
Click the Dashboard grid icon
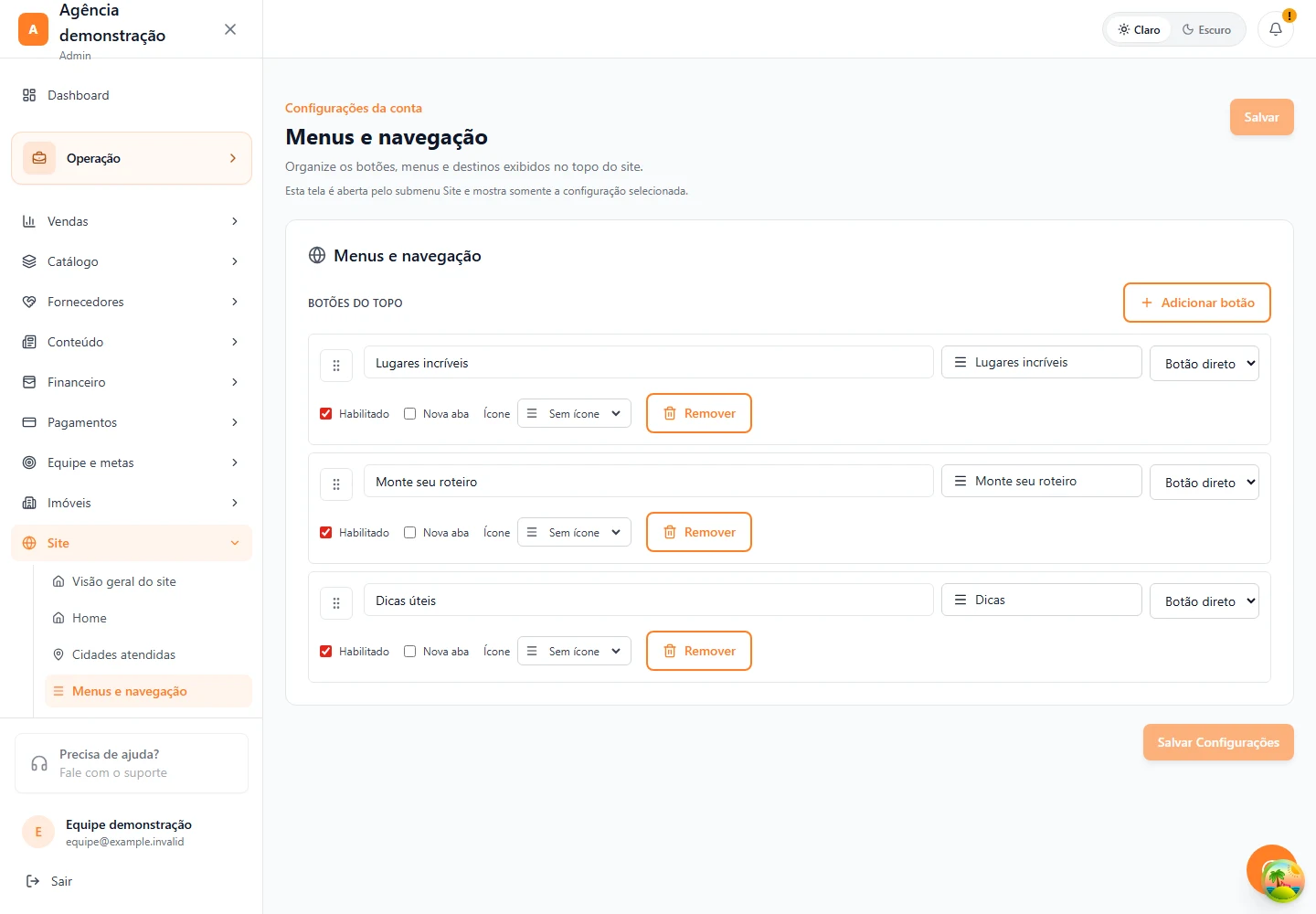click(29, 95)
